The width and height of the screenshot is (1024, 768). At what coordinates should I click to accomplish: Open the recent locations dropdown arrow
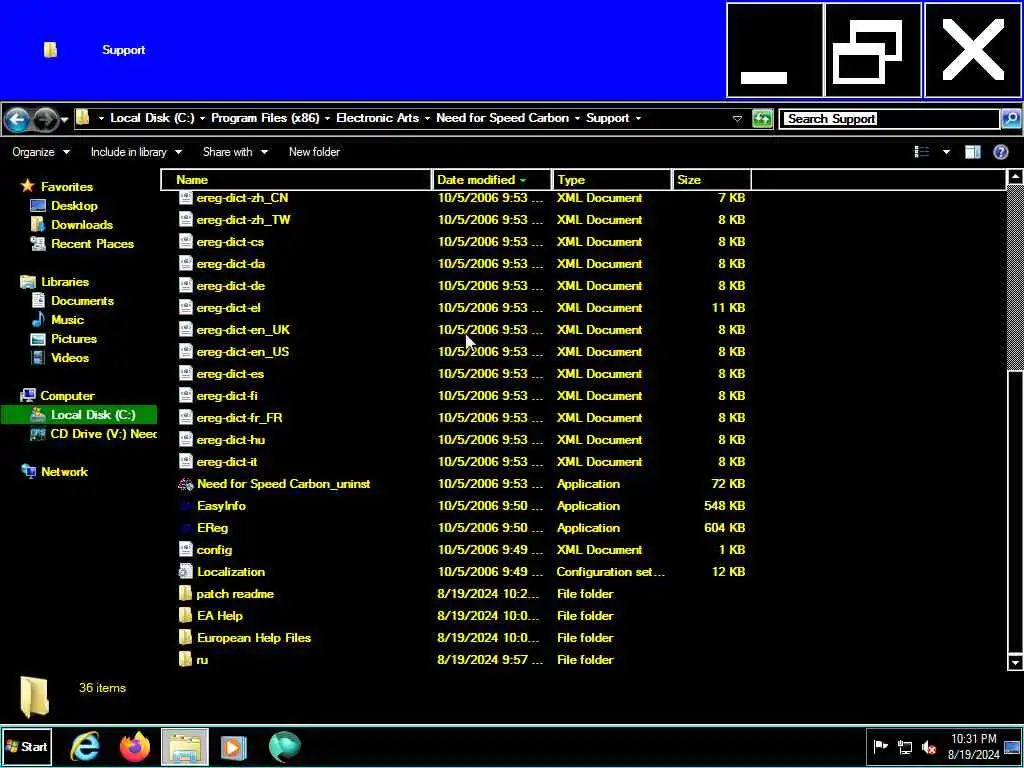64,120
